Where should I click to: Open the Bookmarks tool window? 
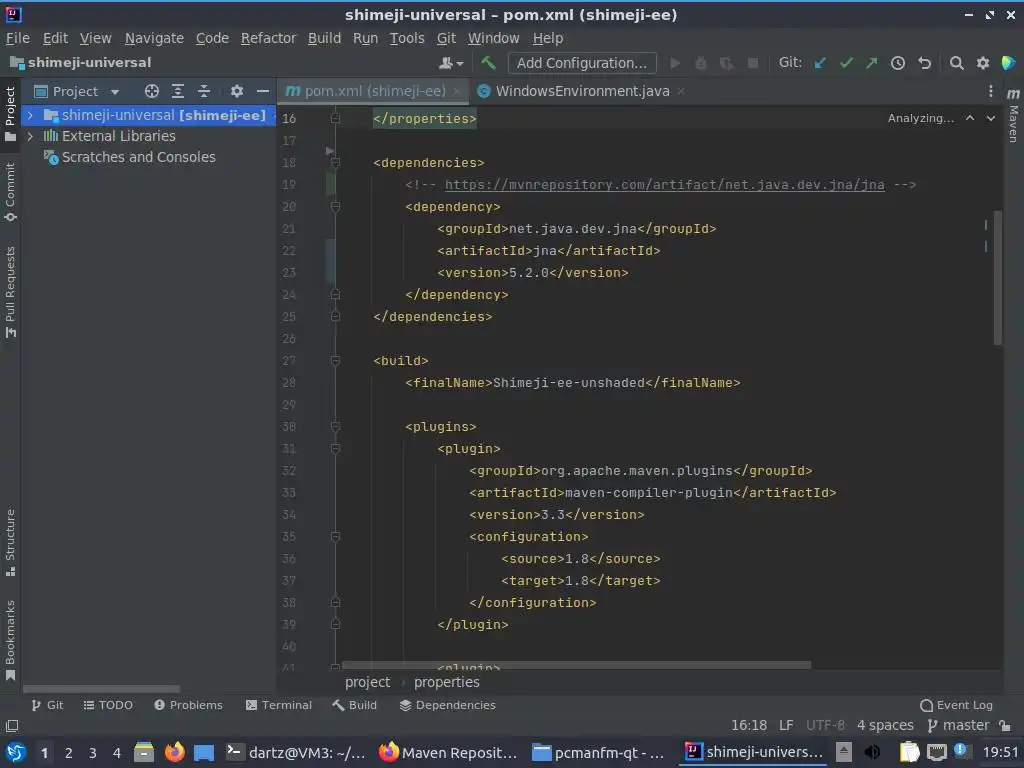coord(10,640)
